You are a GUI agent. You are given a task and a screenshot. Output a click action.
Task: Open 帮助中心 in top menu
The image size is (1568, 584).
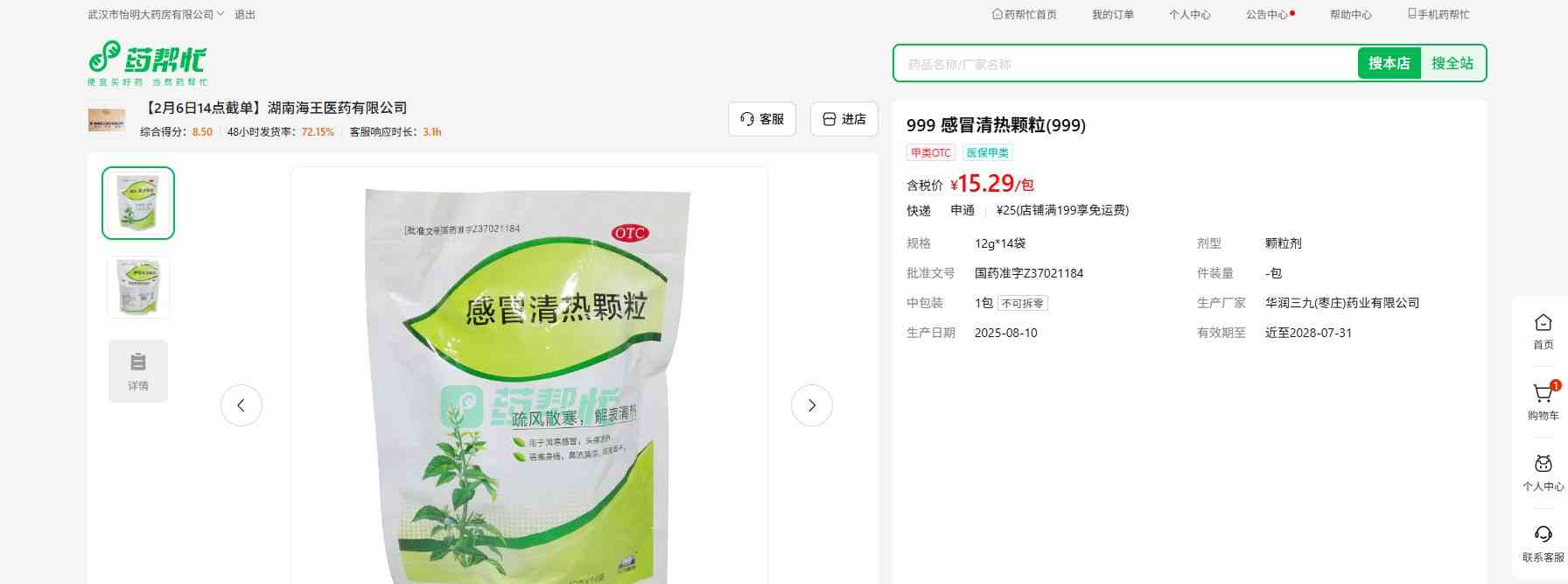1350,14
